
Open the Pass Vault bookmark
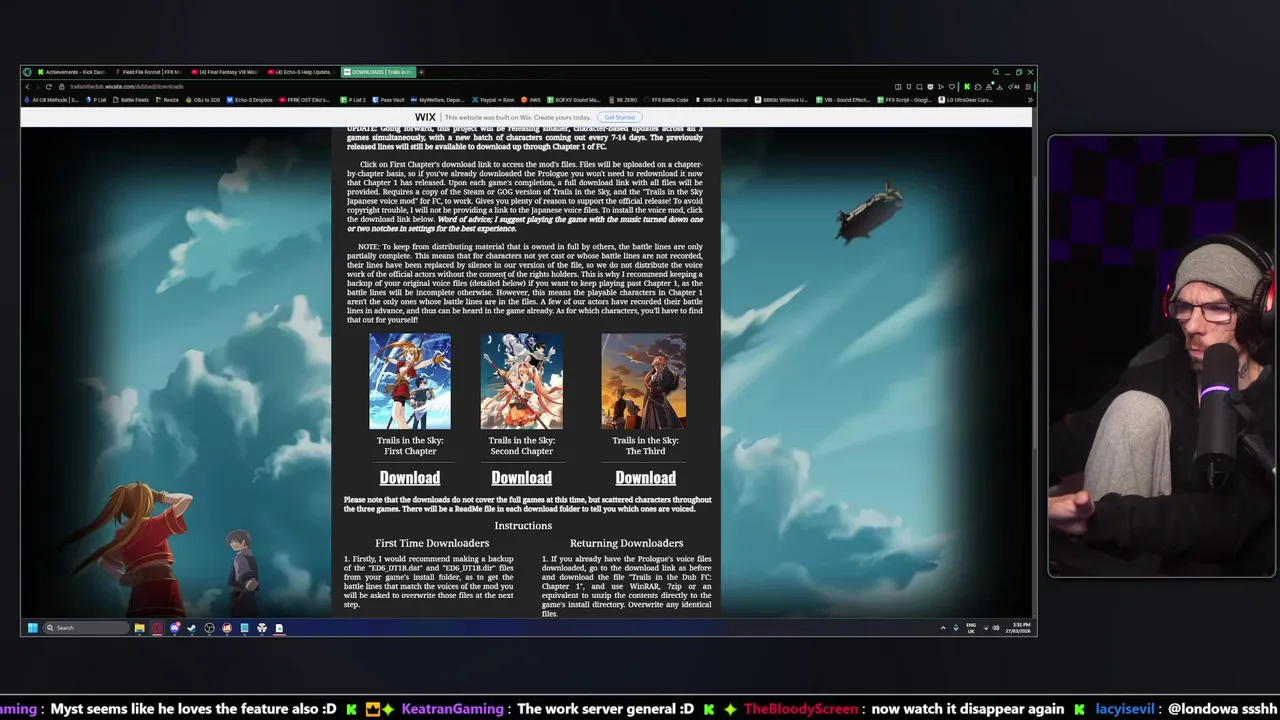click(x=388, y=100)
